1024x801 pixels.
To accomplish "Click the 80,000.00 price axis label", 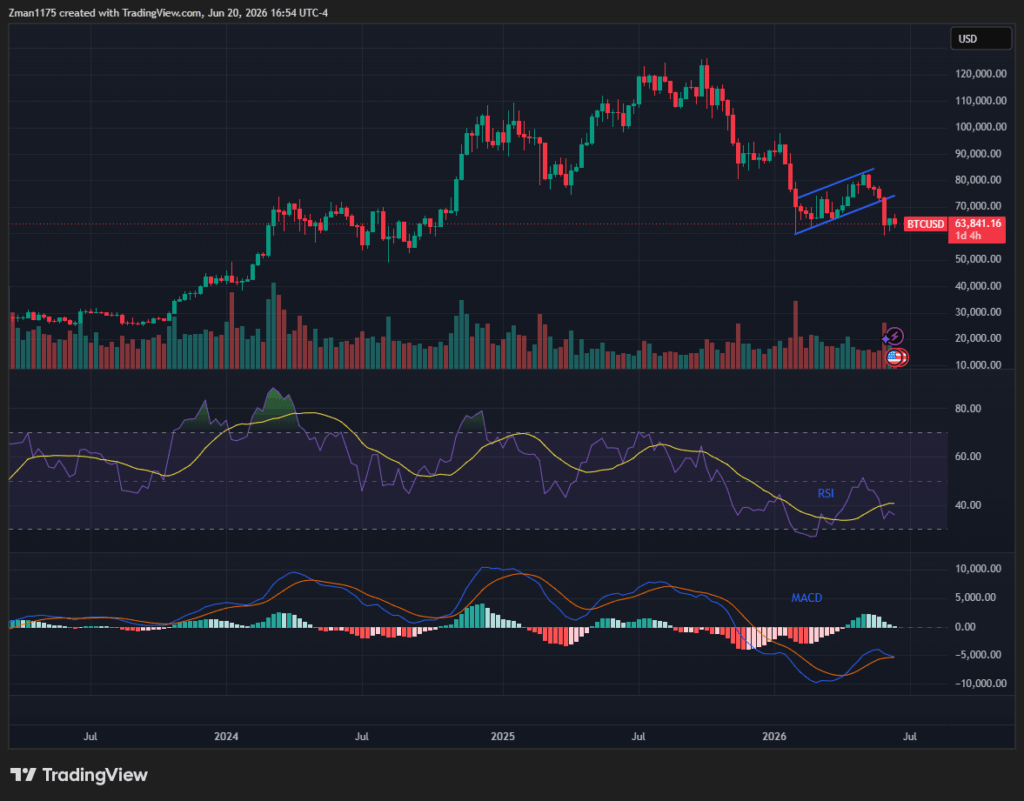I will [978, 180].
